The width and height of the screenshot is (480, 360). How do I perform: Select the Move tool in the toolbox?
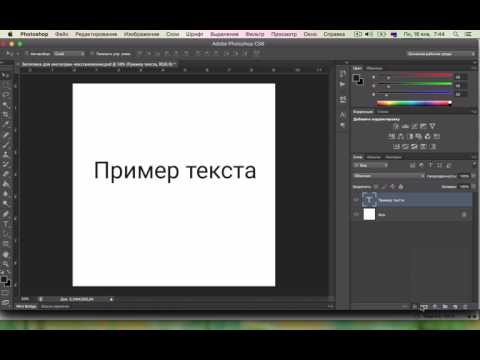[x=6, y=76]
